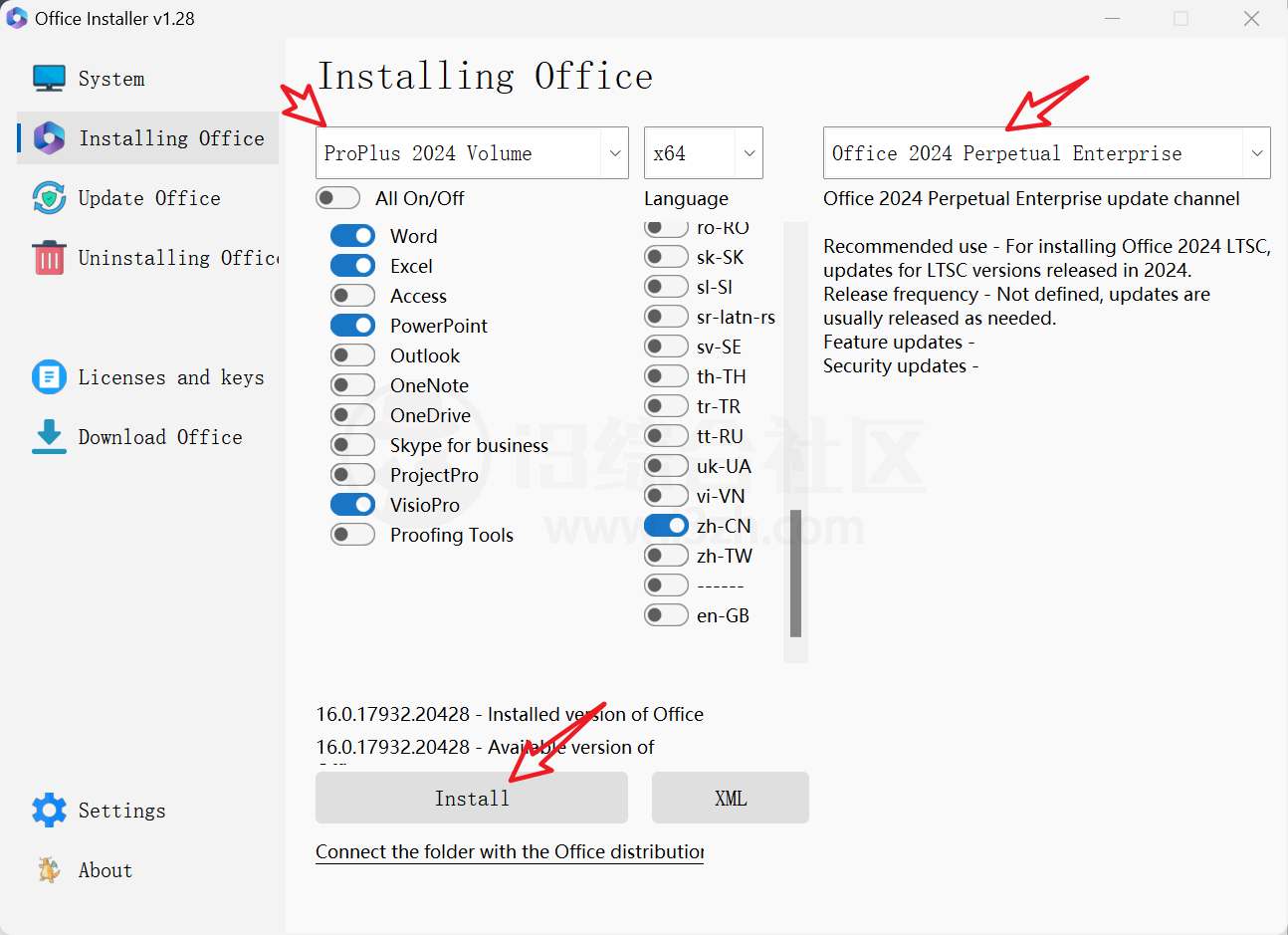Open the Office 2024 Perpetual Enterprise channel dropdown
This screenshot has height=935, width=1288.
coord(1046,153)
